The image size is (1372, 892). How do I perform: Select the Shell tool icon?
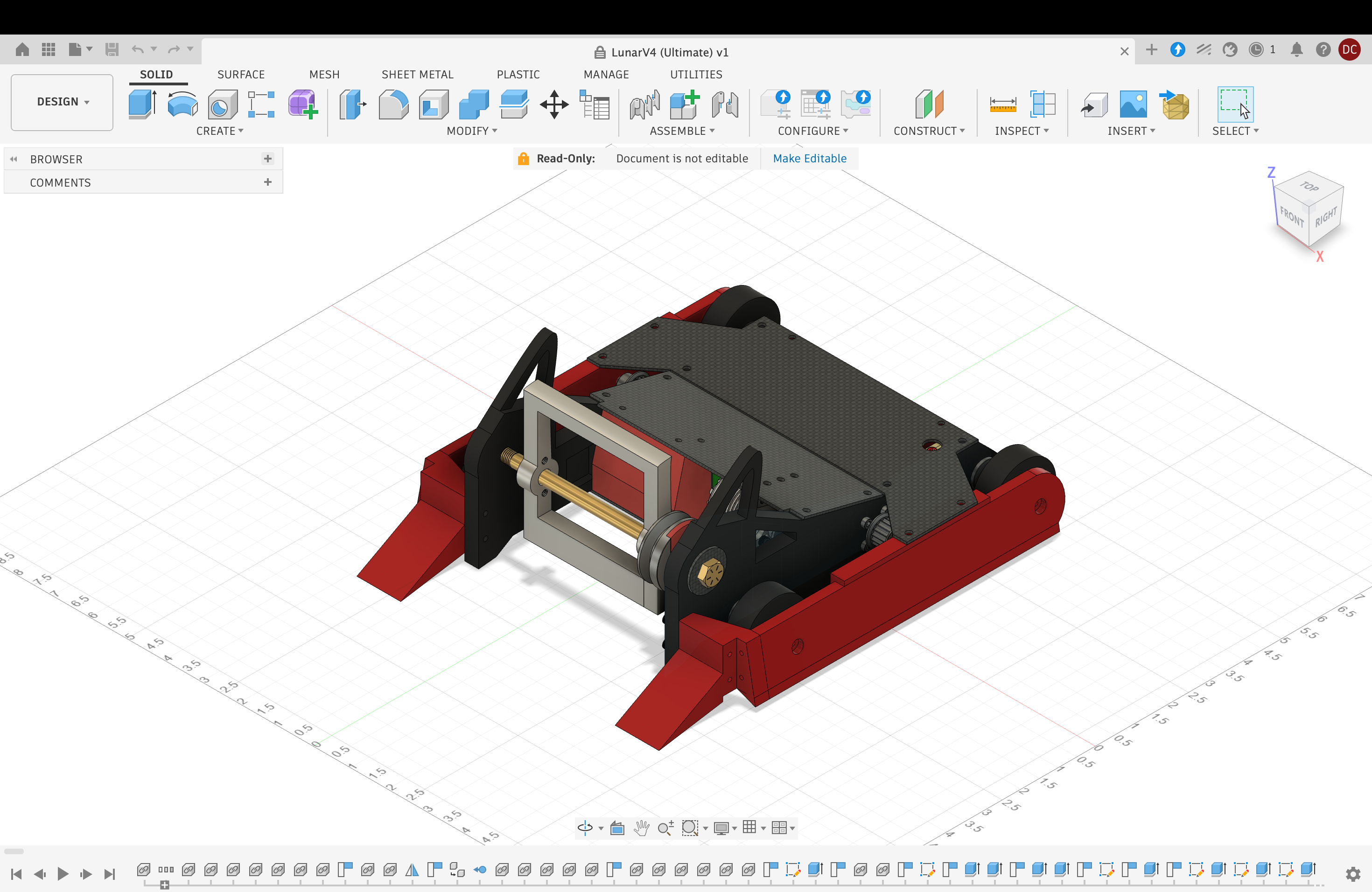[434, 105]
